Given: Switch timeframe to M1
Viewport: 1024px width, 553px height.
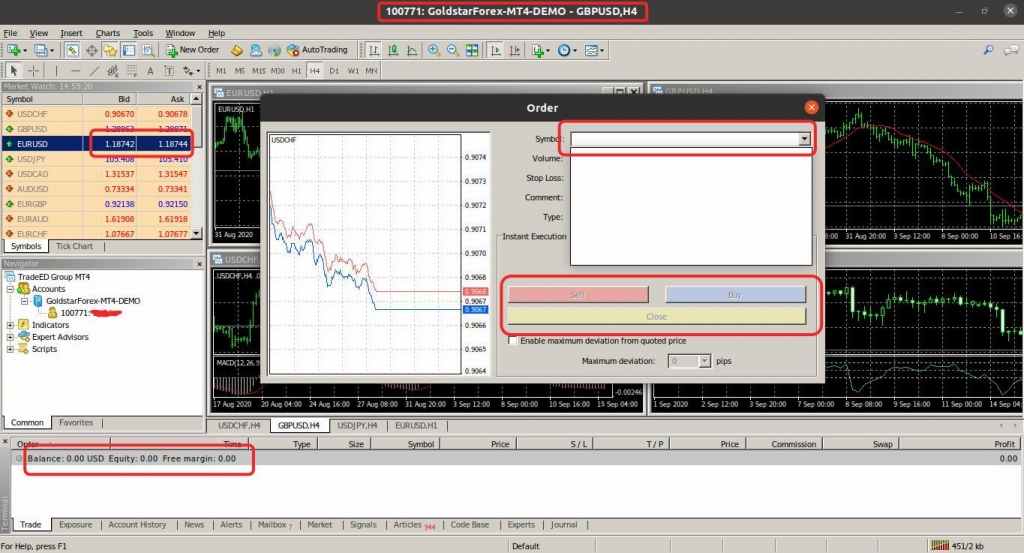Looking at the screenshot, I should [221, 71].
